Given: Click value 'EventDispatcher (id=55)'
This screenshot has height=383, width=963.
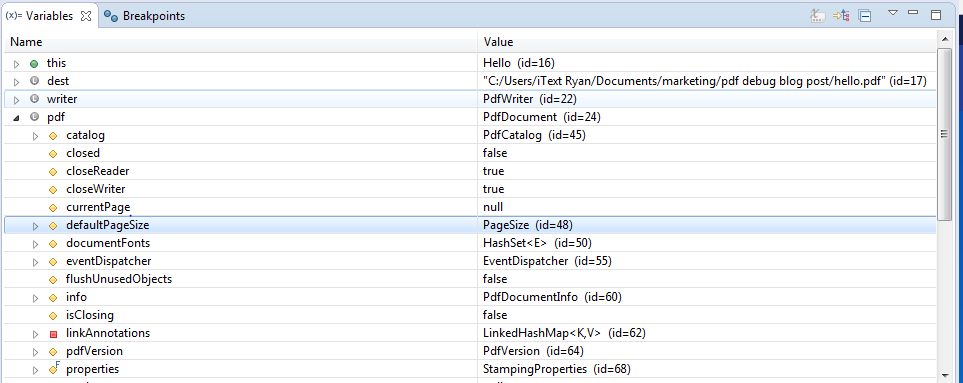Looking at the screenshot, I should click(547, 261).
